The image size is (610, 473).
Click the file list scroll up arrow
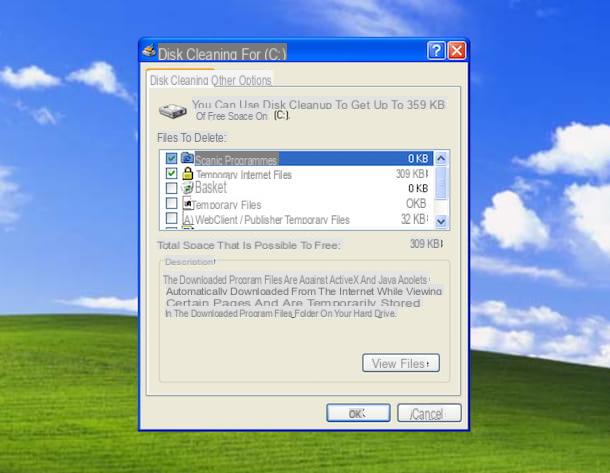(x=441, y=158)
